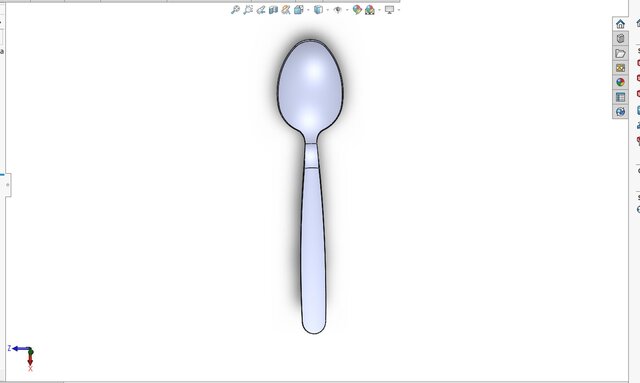640x383 pixels.
Task: Activate the Section View tool
Action: (273, 10)
